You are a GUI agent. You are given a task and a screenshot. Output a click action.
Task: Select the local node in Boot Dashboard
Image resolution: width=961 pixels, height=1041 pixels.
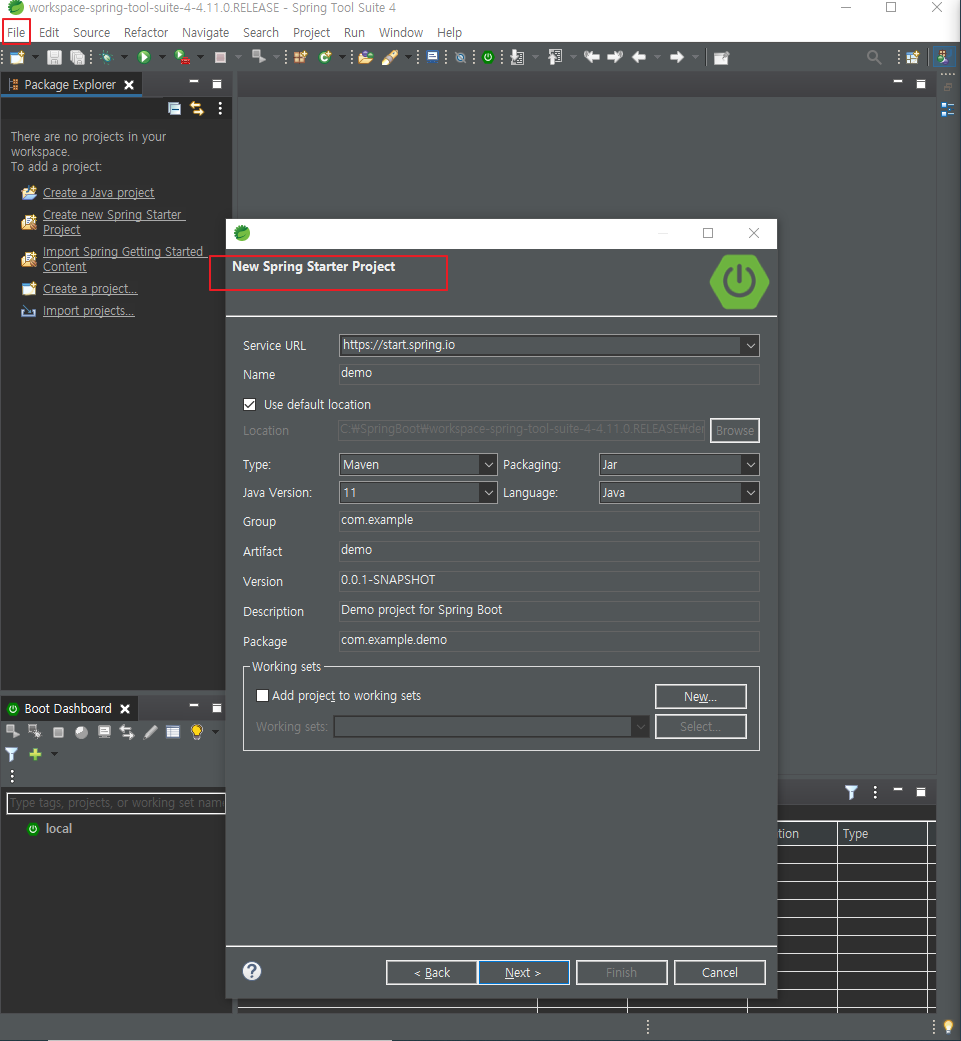coord(58,829)
